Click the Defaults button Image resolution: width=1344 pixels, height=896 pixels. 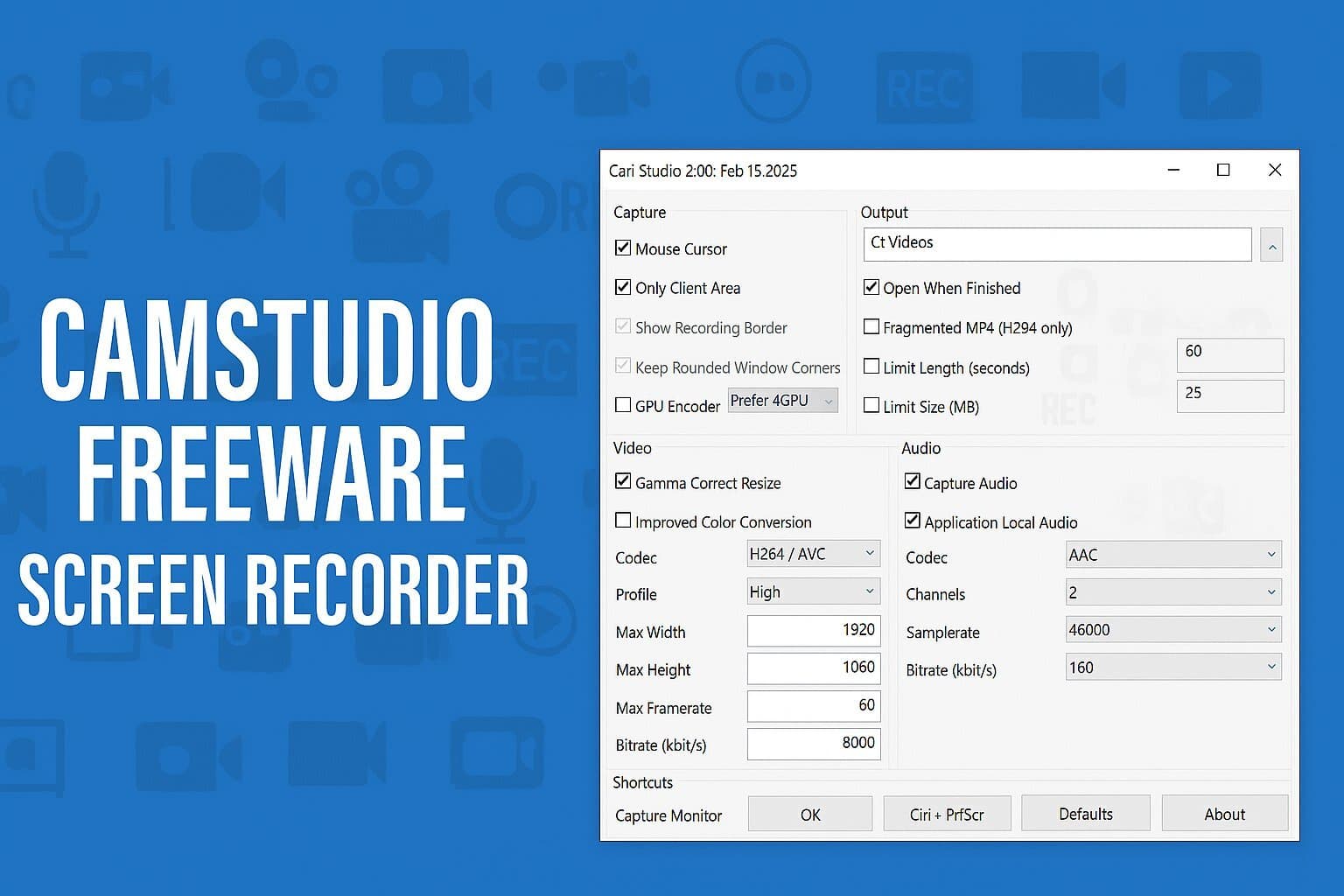(x=1085, y=813)
